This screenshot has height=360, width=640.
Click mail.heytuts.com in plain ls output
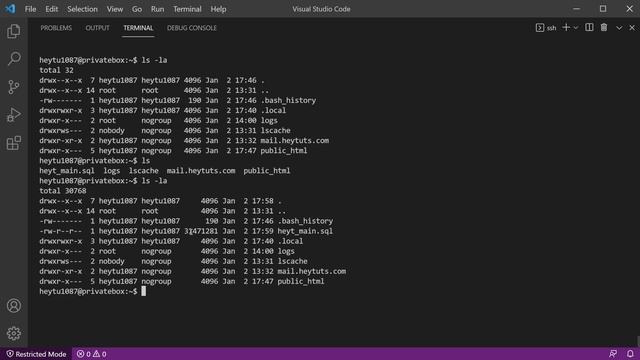point(201,171)
